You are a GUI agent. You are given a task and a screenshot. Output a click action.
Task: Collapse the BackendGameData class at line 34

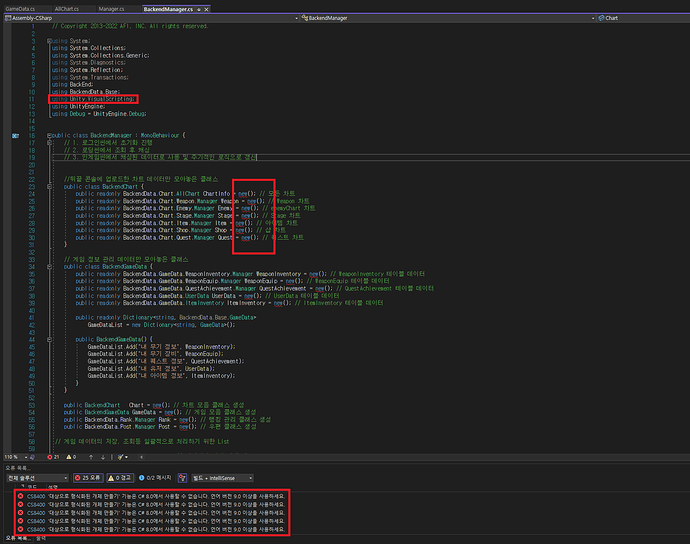49,267
